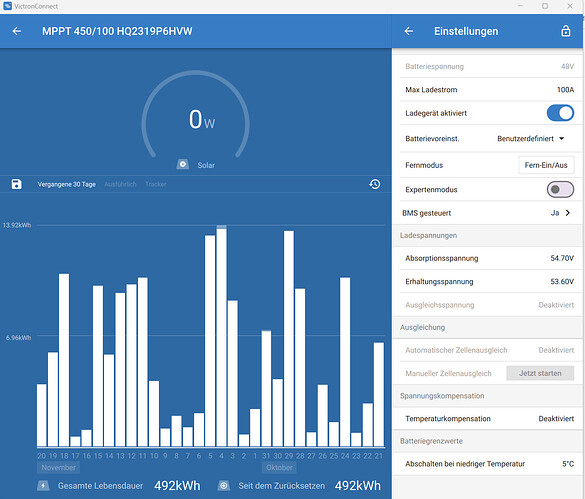Click the back arrow beside Einstellungen
The height and width of the screenshot is (499, 585).
409,31
